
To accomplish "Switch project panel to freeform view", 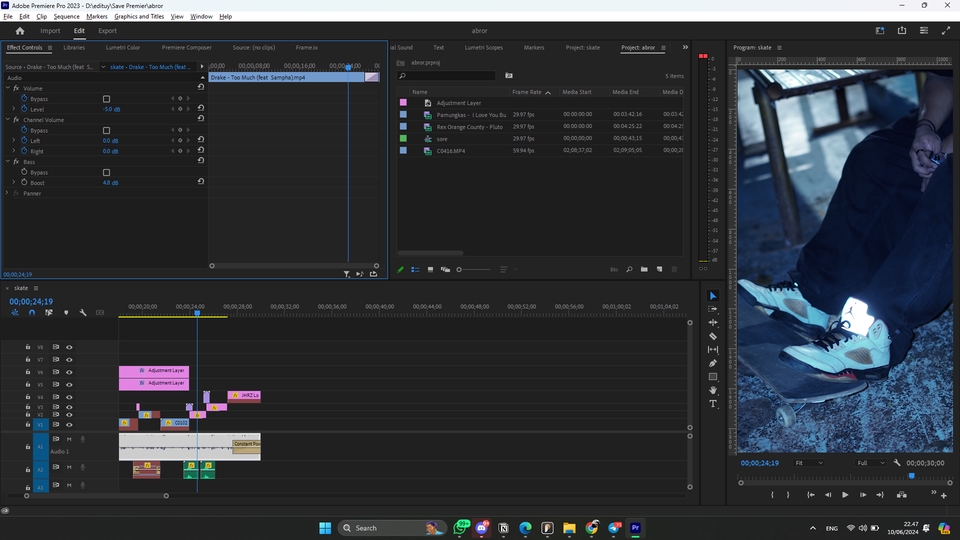I will [445, 269].
